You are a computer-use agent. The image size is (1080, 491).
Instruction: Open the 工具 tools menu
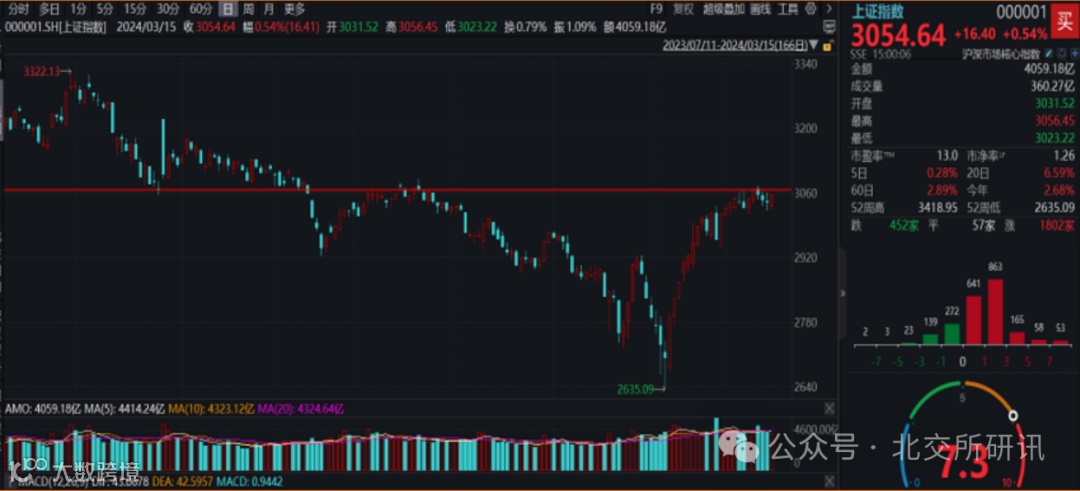(788, 9)
